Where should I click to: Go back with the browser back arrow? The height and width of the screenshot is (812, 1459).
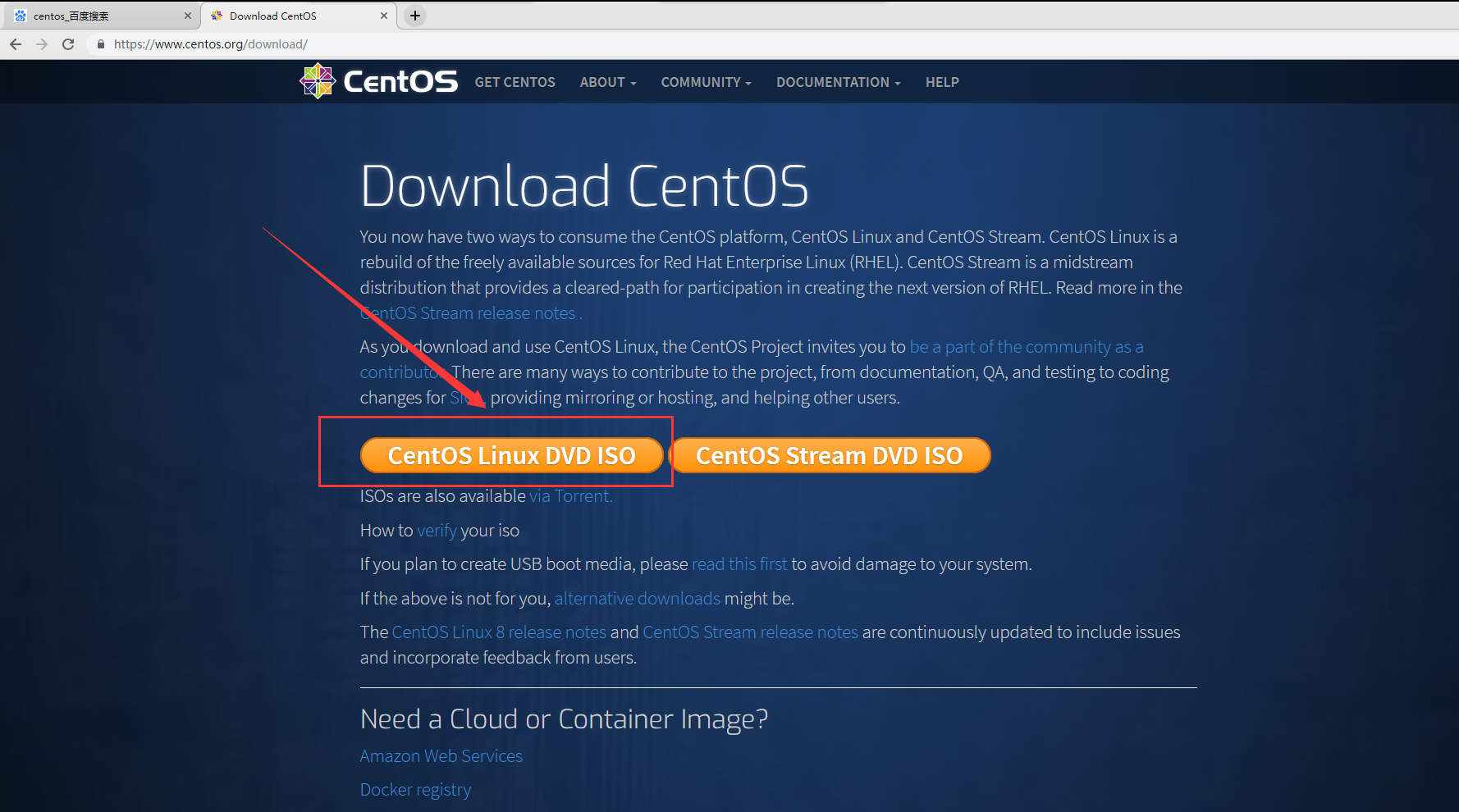16,44
